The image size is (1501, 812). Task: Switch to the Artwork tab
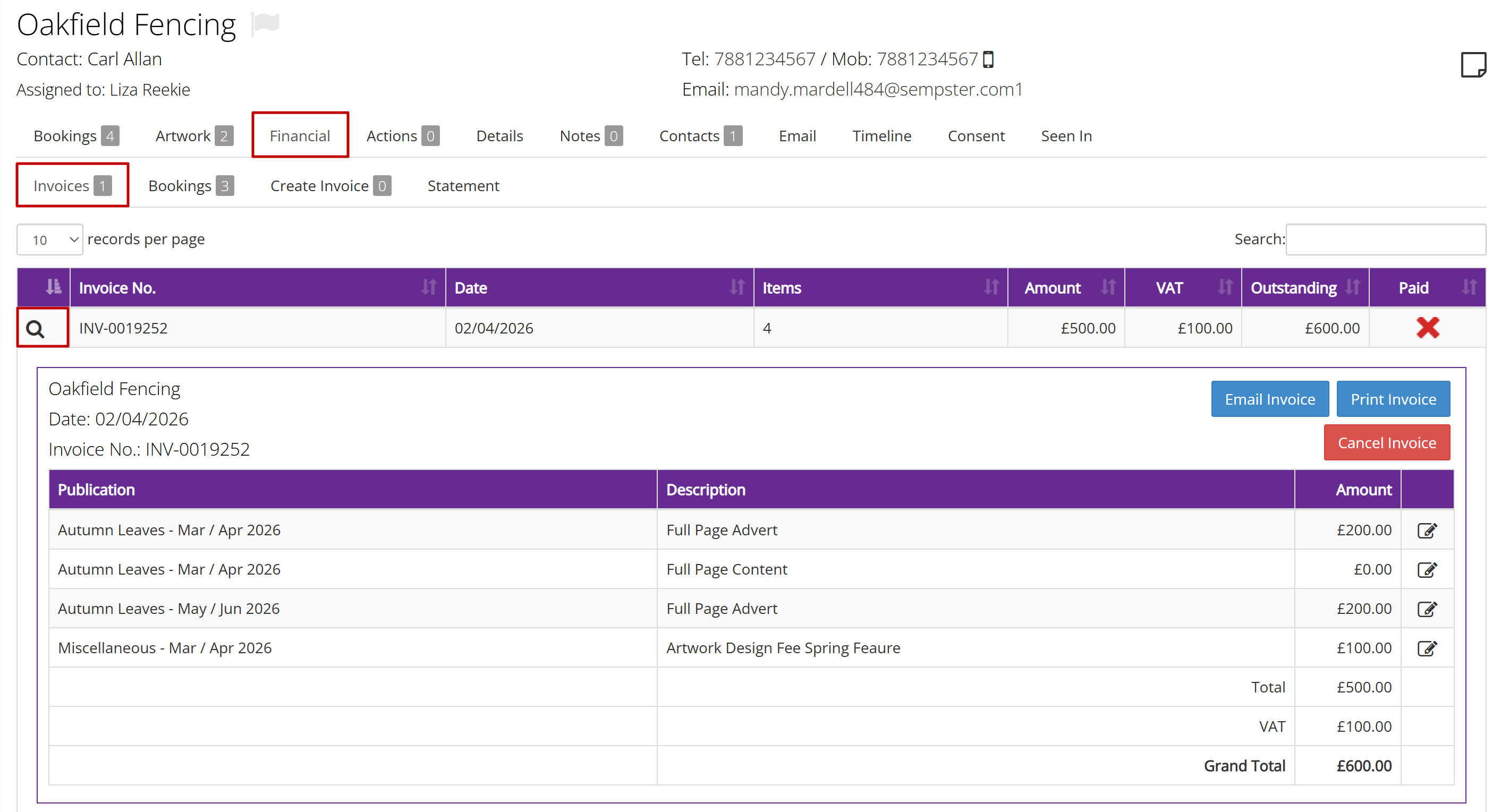194,136
